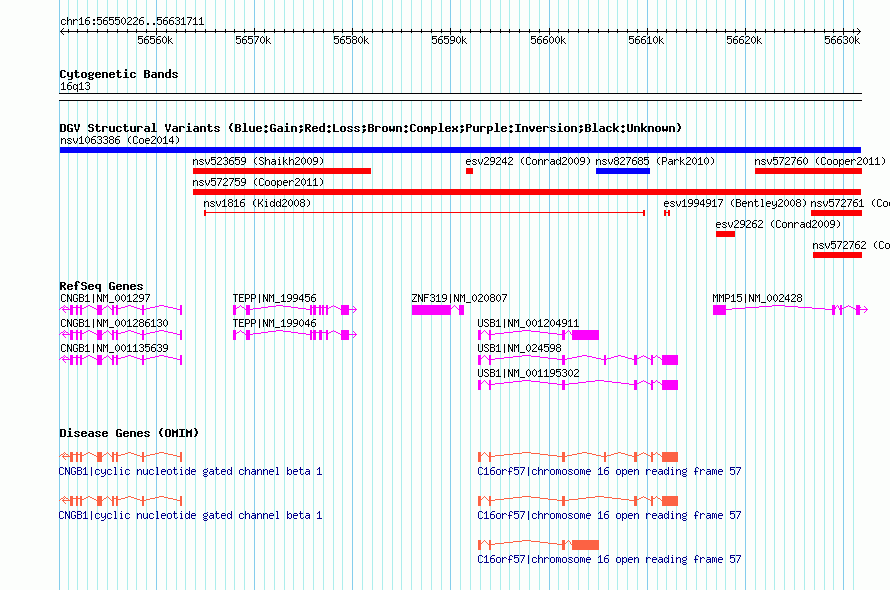Open the USB1|NM_001195302 transcript label

click(528, 373)
